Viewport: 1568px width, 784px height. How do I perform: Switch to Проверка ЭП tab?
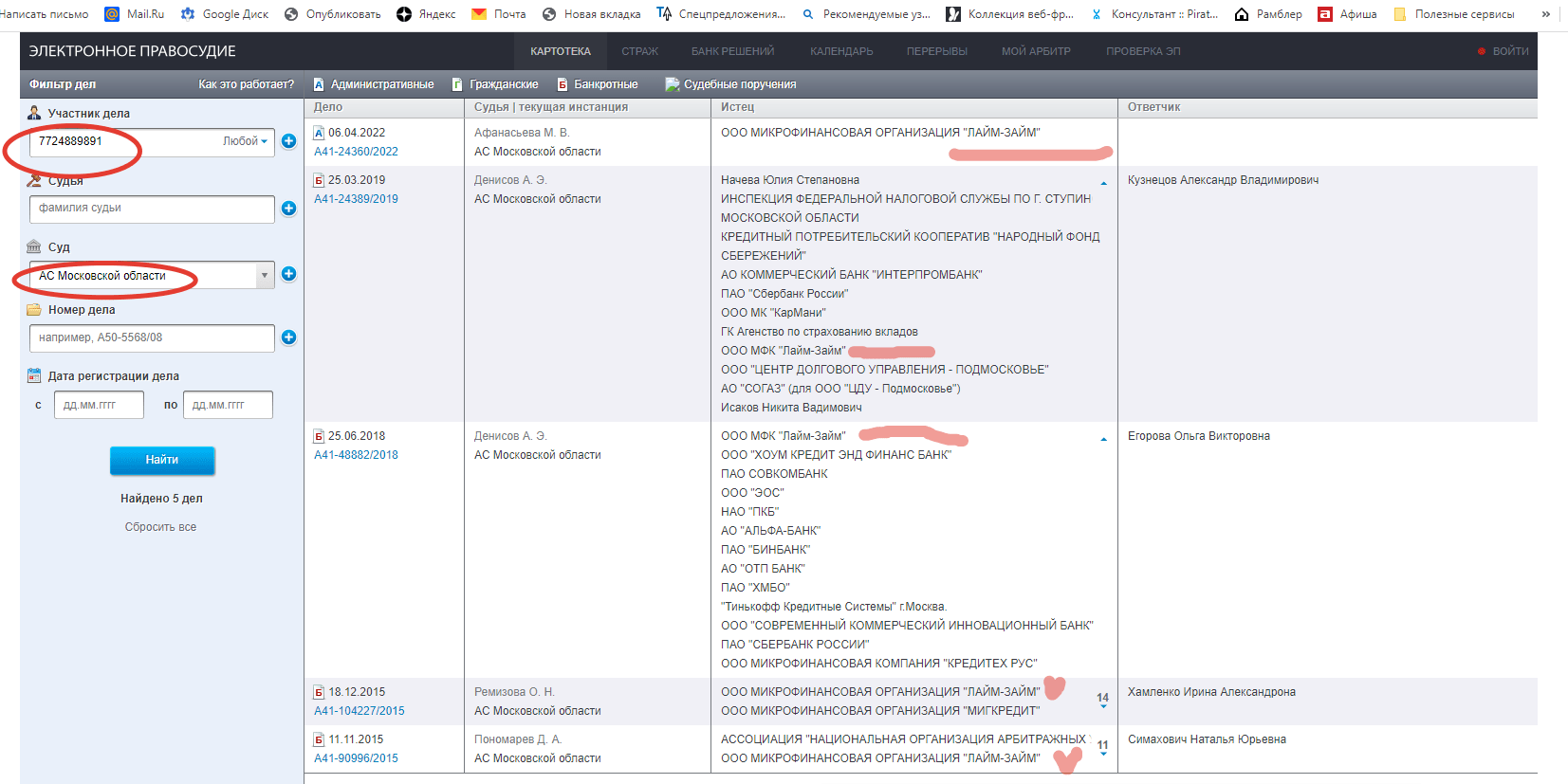pyautogui.click(x=1143, y=51)
